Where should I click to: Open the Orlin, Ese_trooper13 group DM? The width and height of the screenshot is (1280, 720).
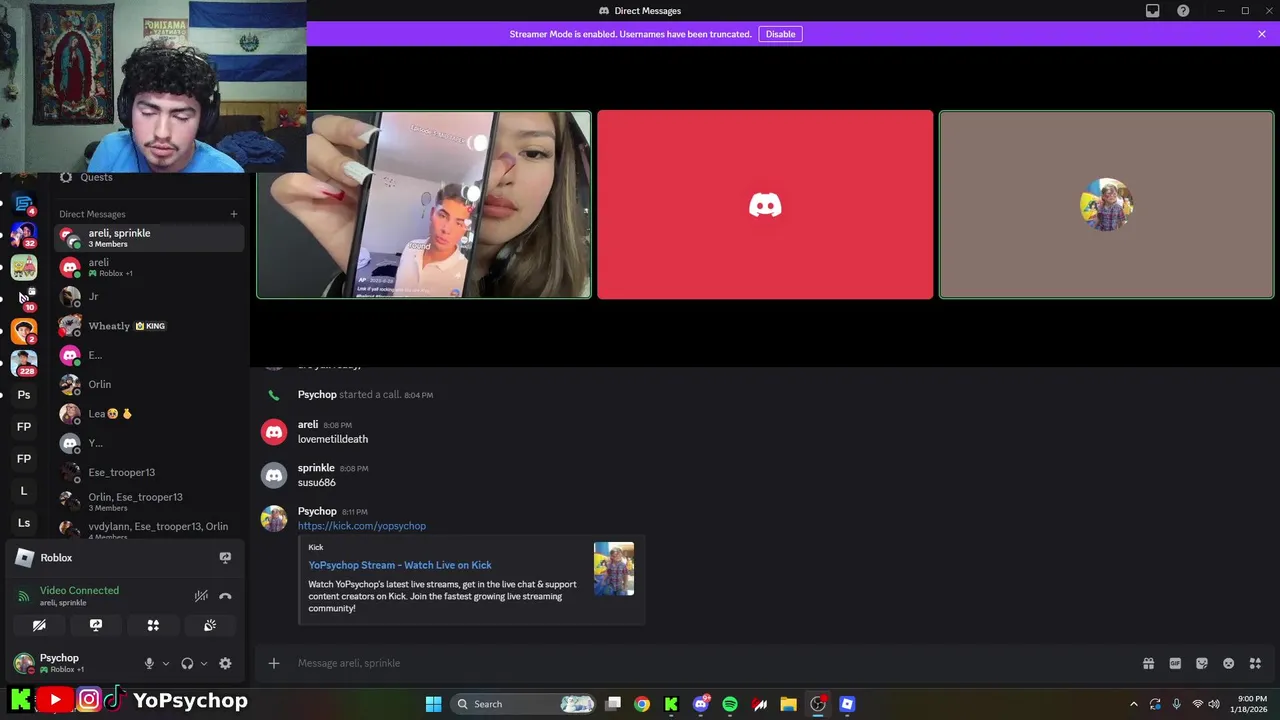click(149, 501)
